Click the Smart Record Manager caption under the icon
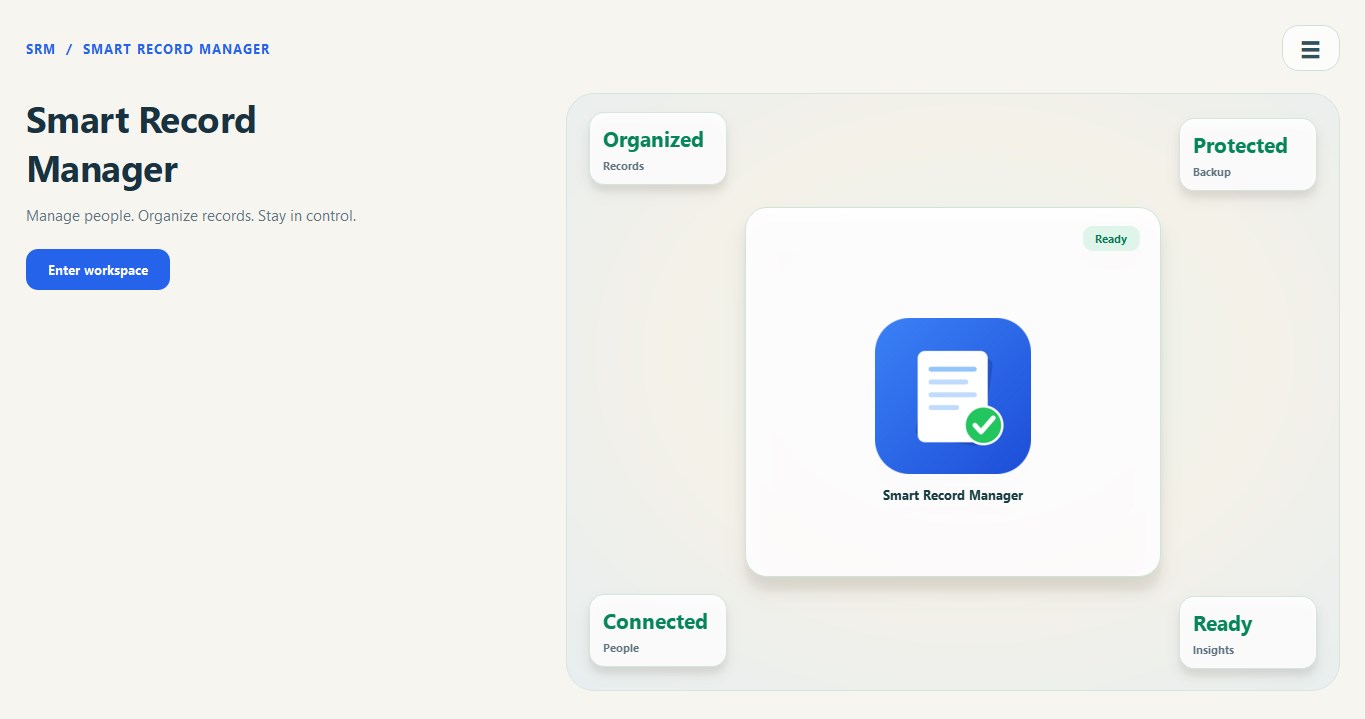Viewport: 1365px width, 719px height. click(952, 495)
